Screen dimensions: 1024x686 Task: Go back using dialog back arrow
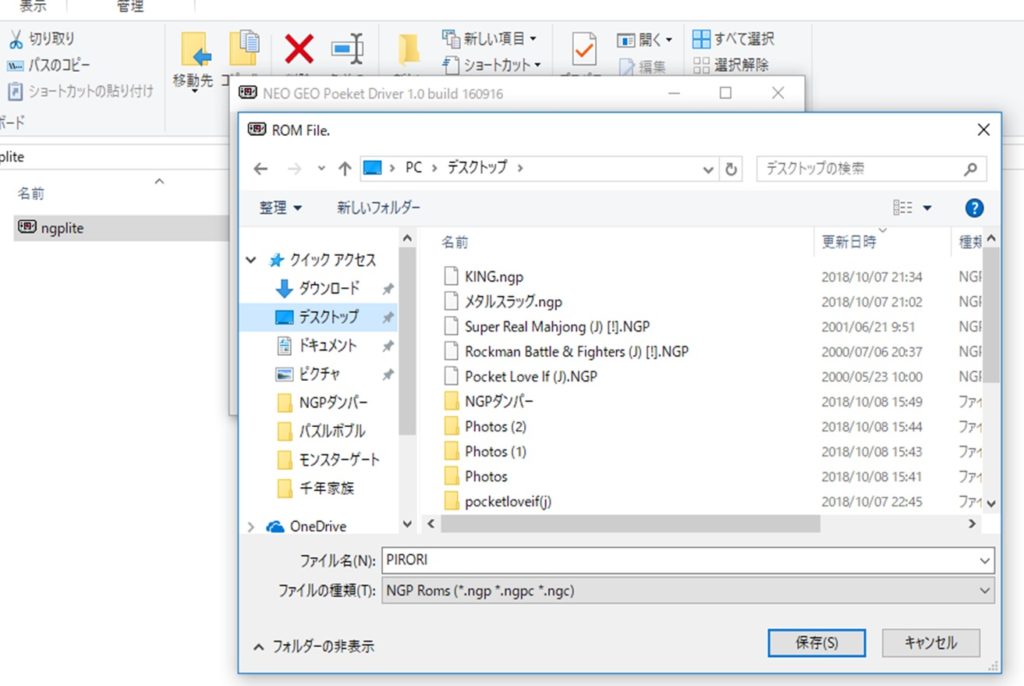coord(261,169)
